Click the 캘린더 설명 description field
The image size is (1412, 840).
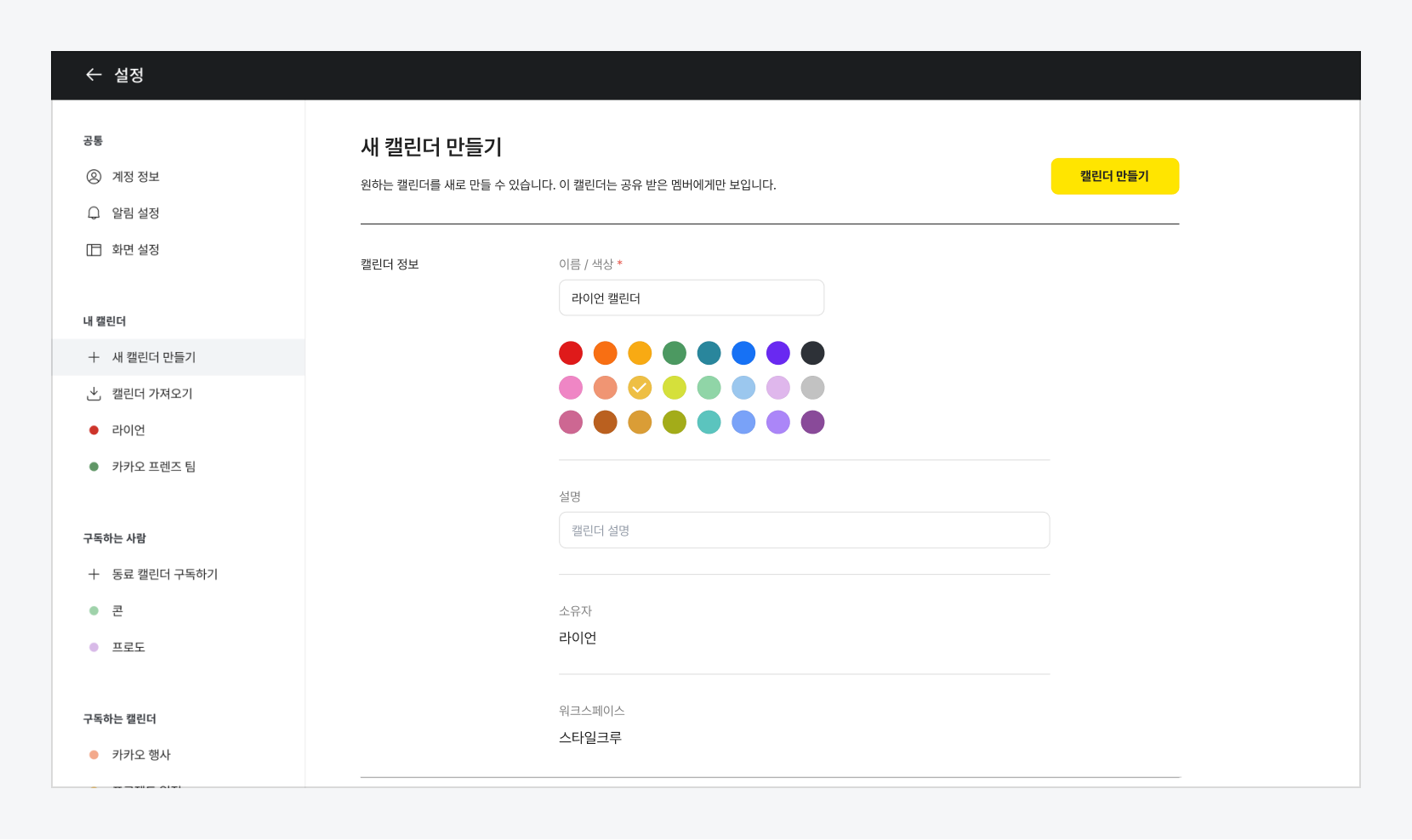804,531
